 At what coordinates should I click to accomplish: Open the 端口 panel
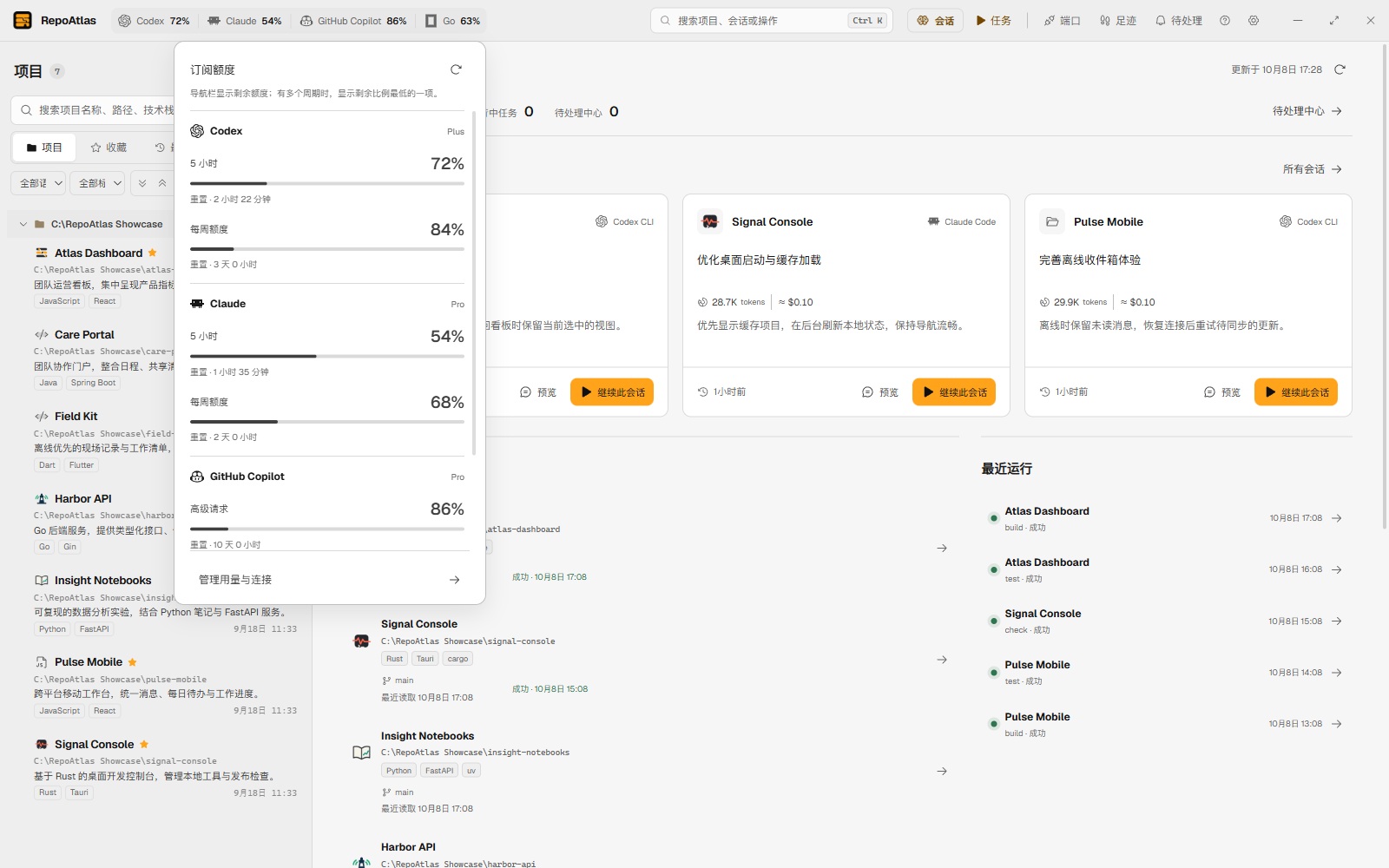tap(1062, 21)
